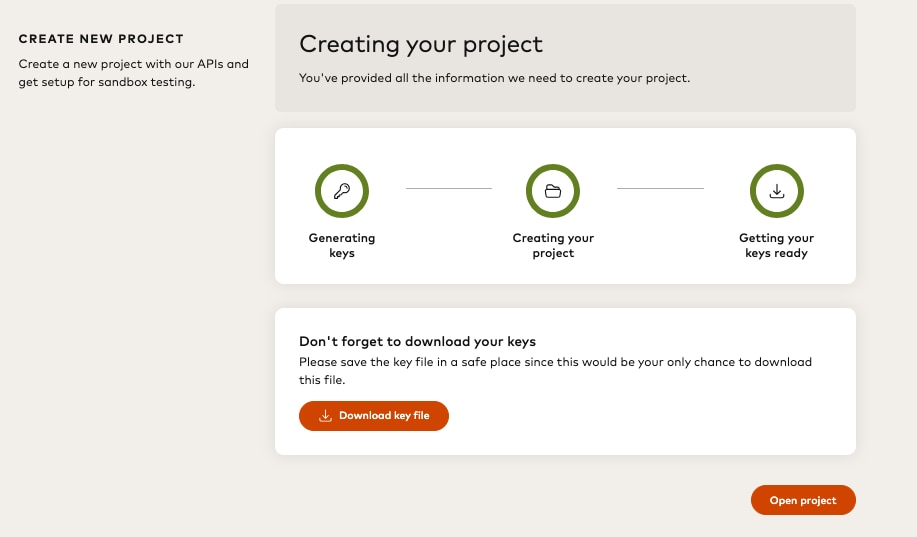
Task: Click the download icon inside the orange button
Action: click(x=325, y=416)
